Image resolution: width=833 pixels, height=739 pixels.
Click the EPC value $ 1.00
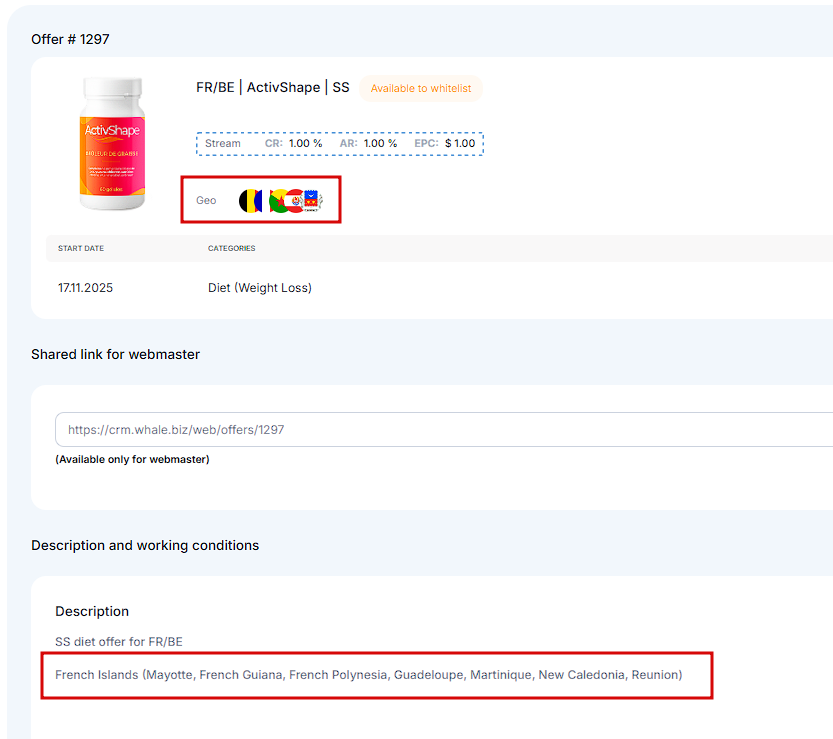click(460, 143)
